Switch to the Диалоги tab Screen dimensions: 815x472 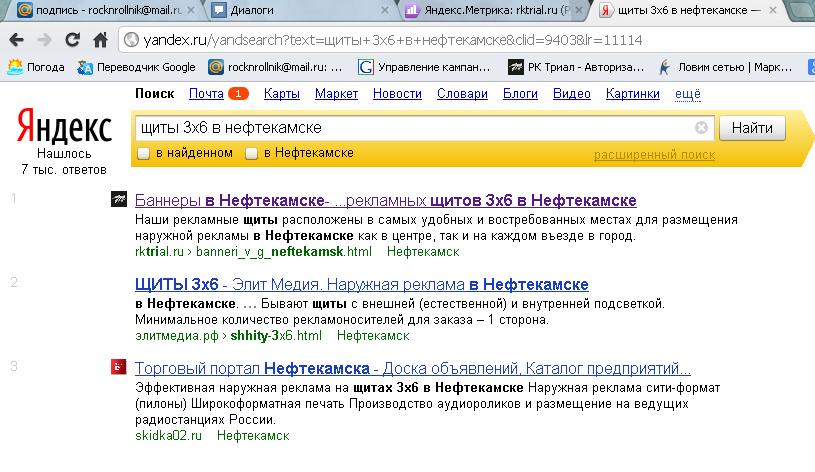[x=299, y=10]
